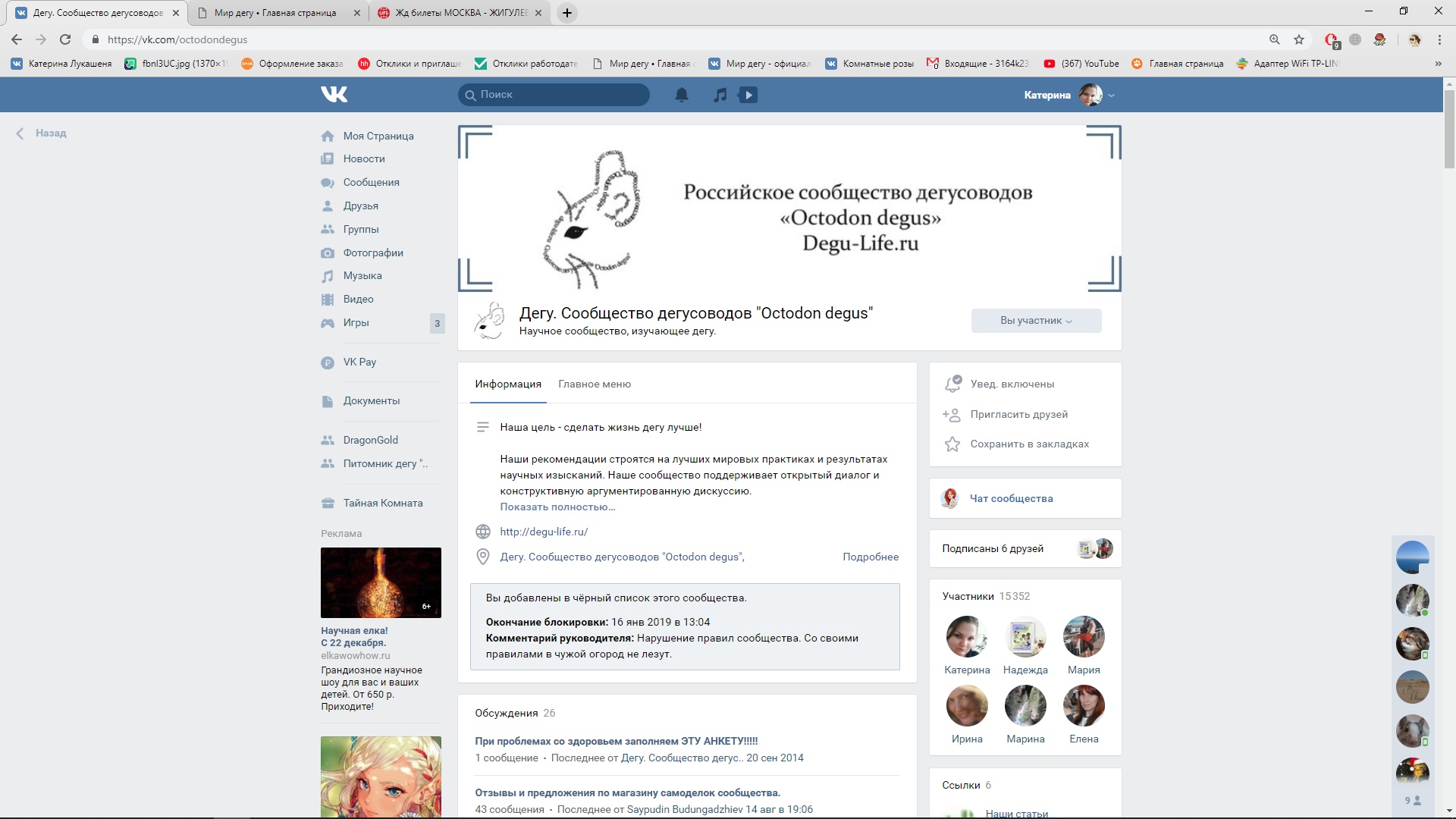1456x819 pixels.
Task: Open Отзывы и предложения discussion
Action: (x=628, y=793)
